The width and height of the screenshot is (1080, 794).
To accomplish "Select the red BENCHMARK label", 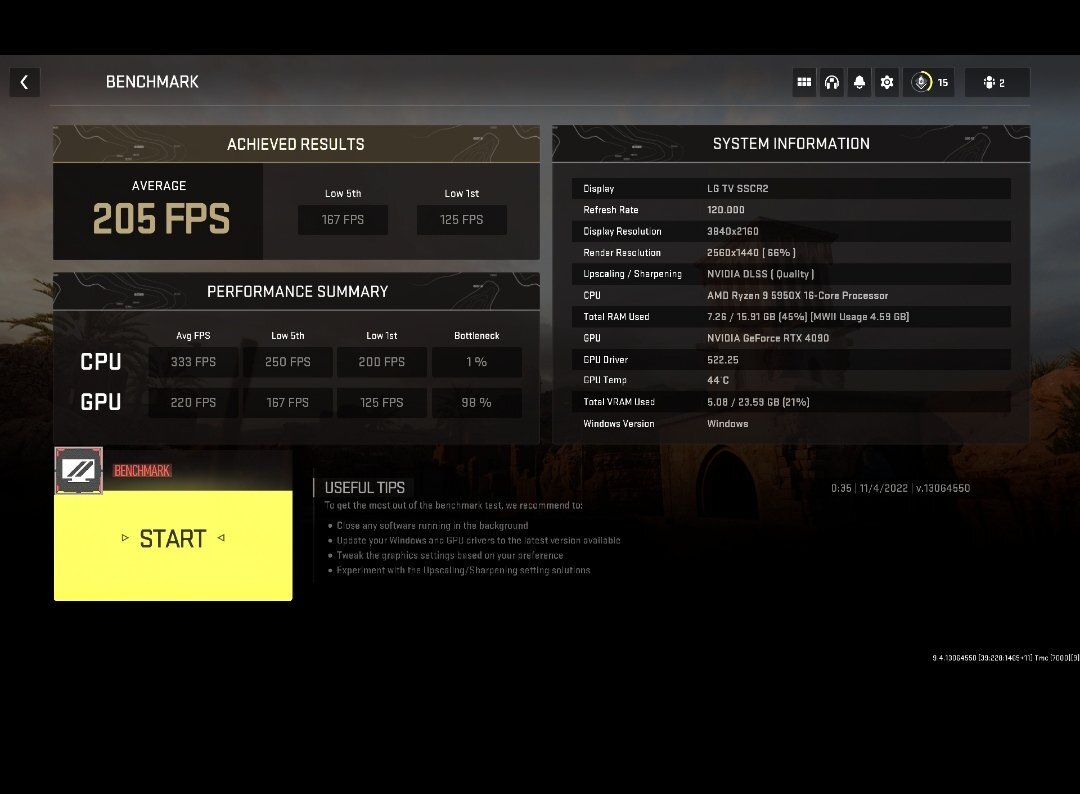I will coord(142,471).
